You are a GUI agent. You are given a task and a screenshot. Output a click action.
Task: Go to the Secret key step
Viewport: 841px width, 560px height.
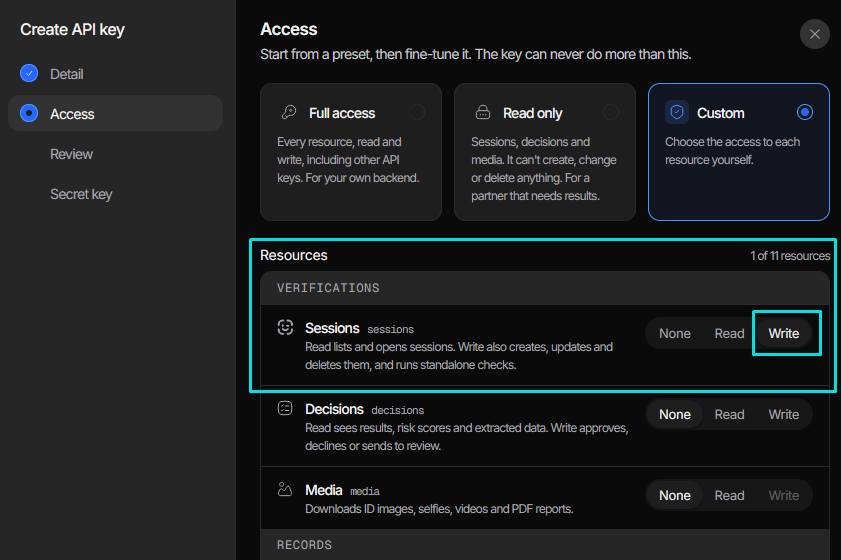click(115, 194)
